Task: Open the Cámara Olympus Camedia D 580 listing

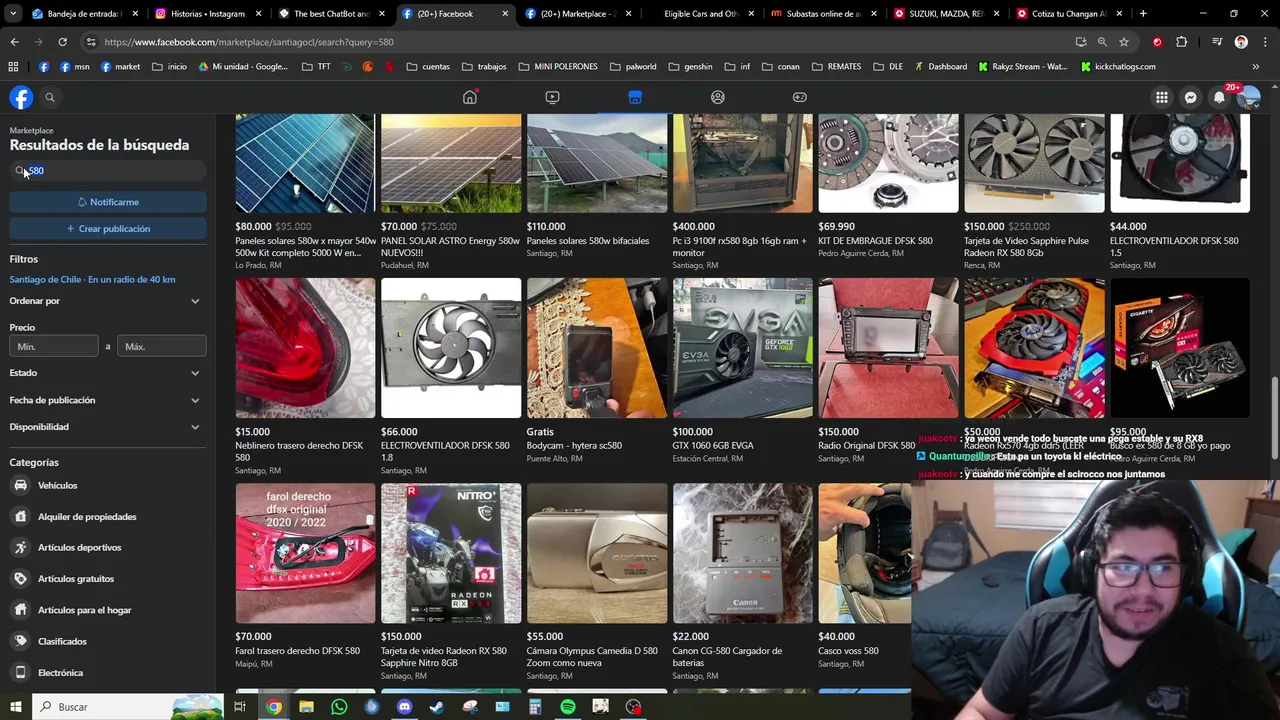Action: tap(596, 582)
